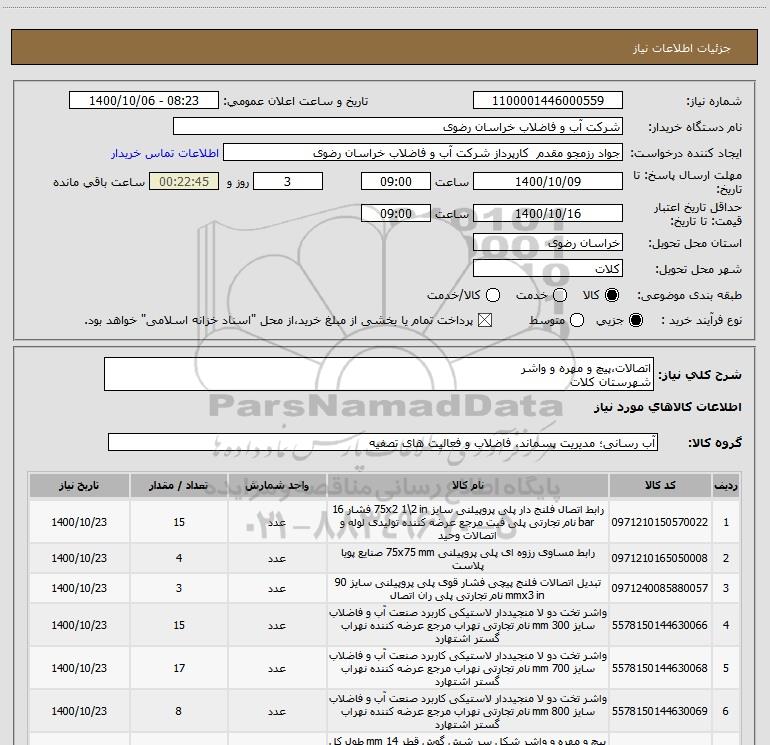770x745 pixels.
Task: Select the متوسط purchase type radio
Action: point(577,320)
